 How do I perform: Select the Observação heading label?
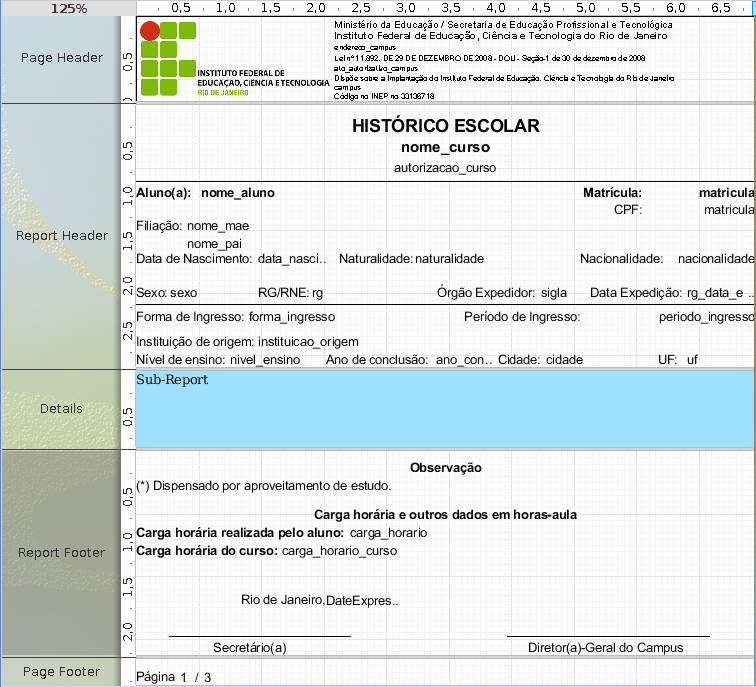click(x=445, y=468)
